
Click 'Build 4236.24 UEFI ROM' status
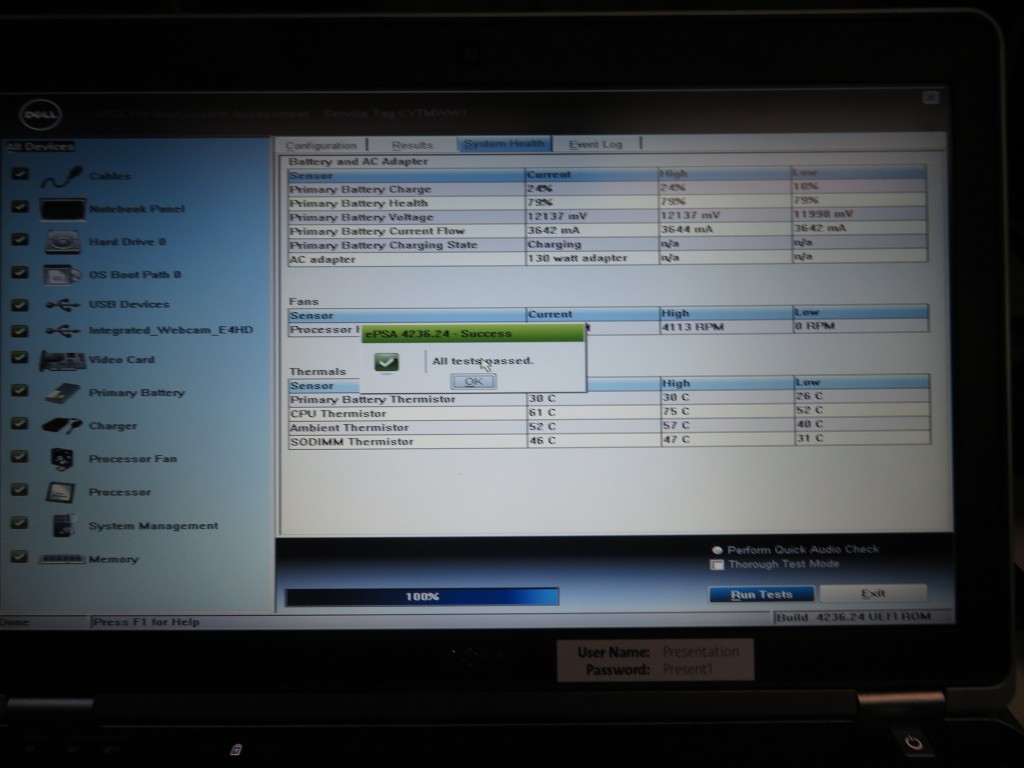(854, 617)
